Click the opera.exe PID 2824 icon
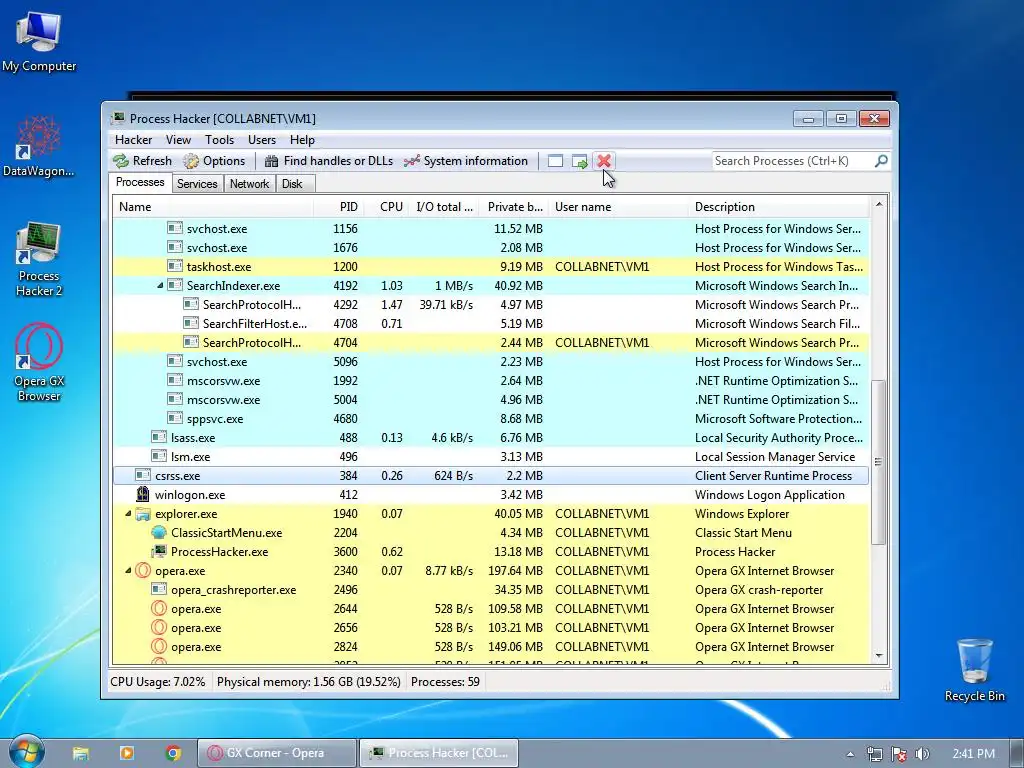Viewport: 1024px width, 768px height. (x=159, y=647)
